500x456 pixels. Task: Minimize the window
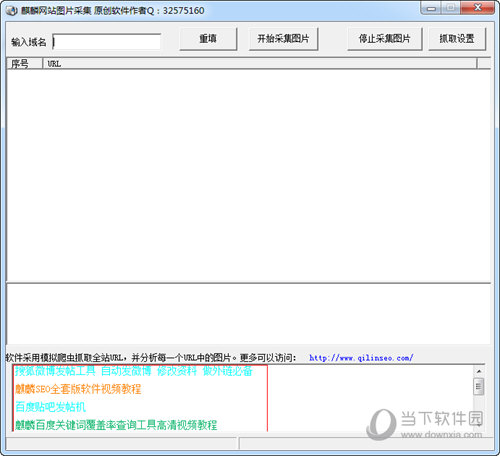pyautogui.click(x=431, y=8)
